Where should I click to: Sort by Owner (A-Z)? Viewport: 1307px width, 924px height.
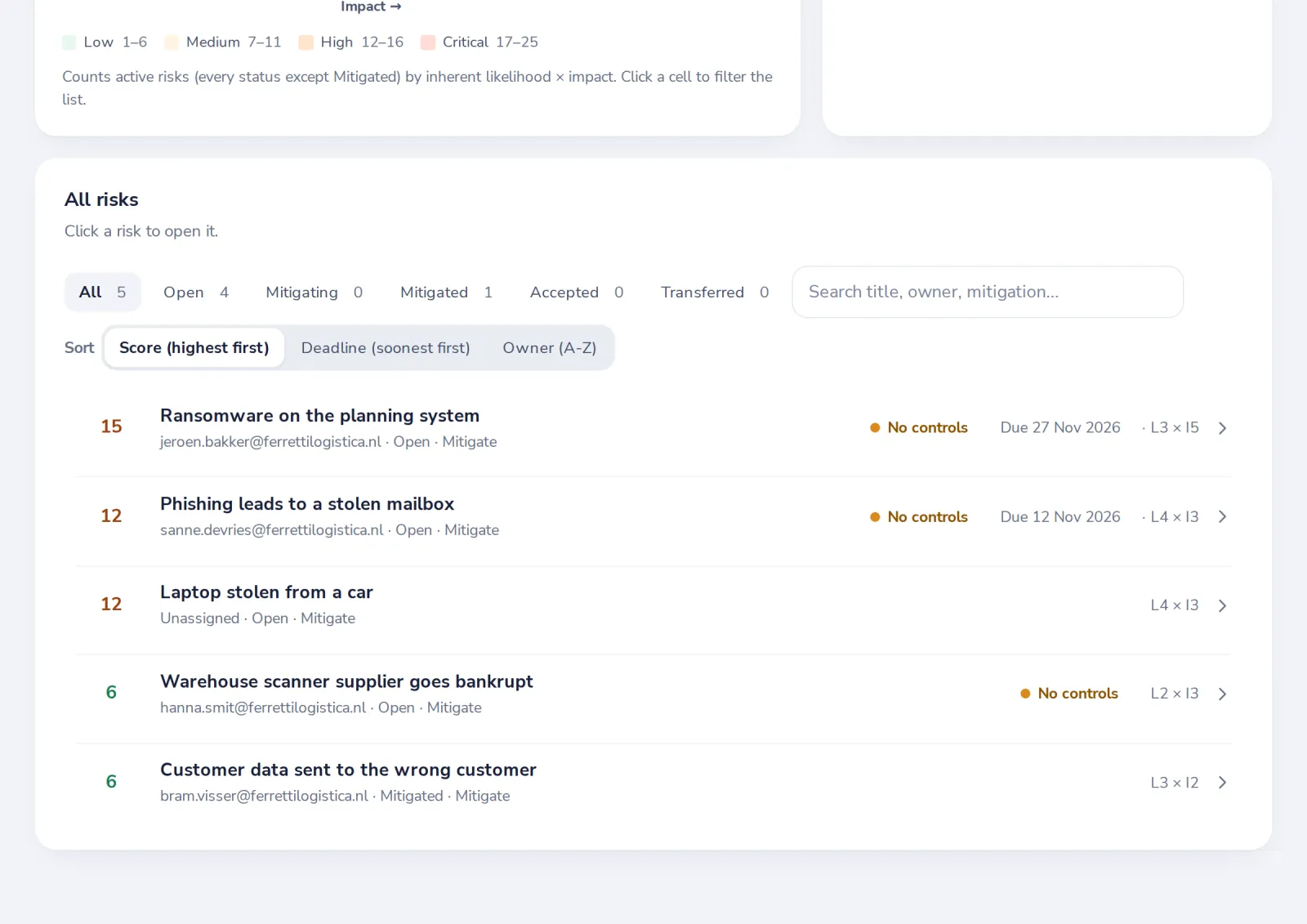550,347
